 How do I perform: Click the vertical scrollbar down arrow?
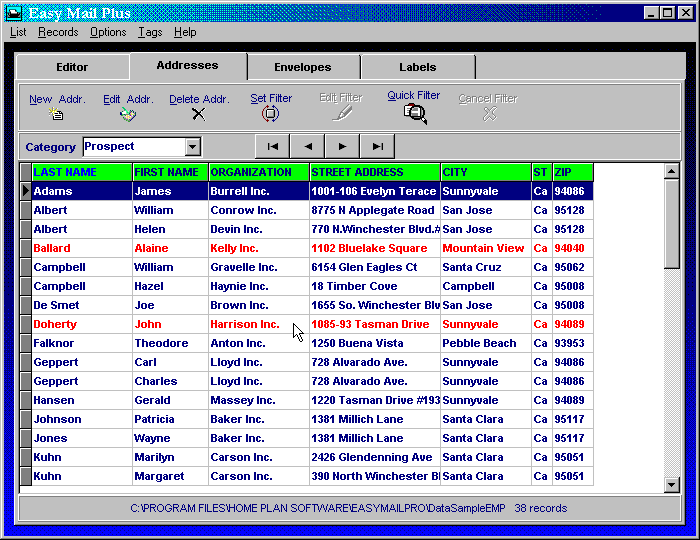(x=672, y=485)
